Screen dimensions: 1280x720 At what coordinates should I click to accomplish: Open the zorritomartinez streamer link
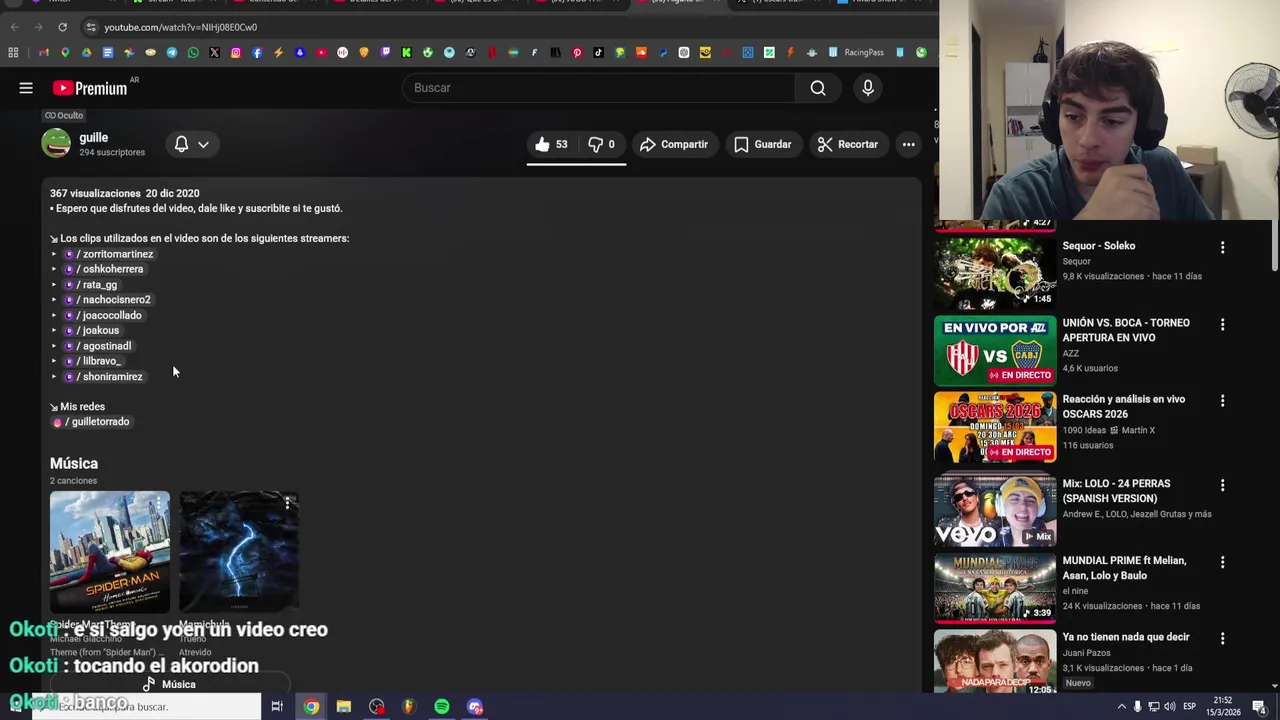click(x=109, y=254)
